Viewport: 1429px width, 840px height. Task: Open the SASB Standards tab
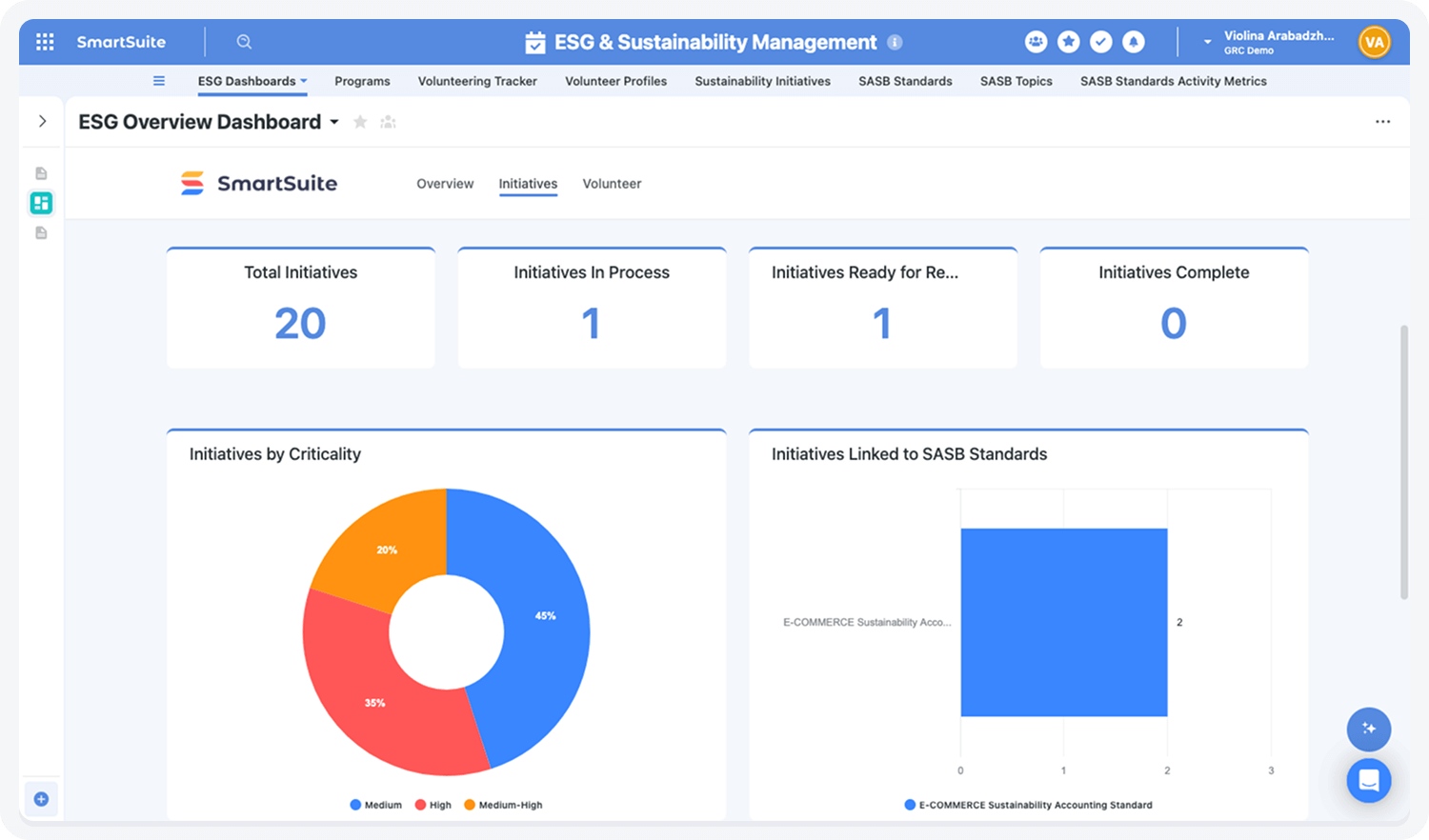(x=905, y=81)
